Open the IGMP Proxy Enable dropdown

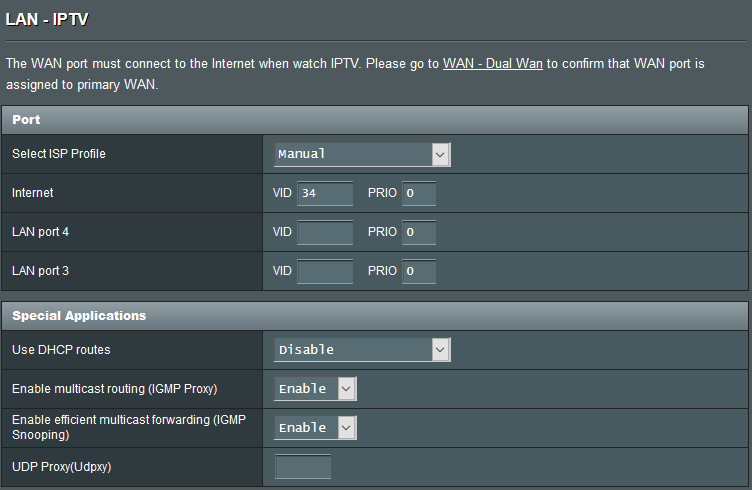click(x=315, y=389)
